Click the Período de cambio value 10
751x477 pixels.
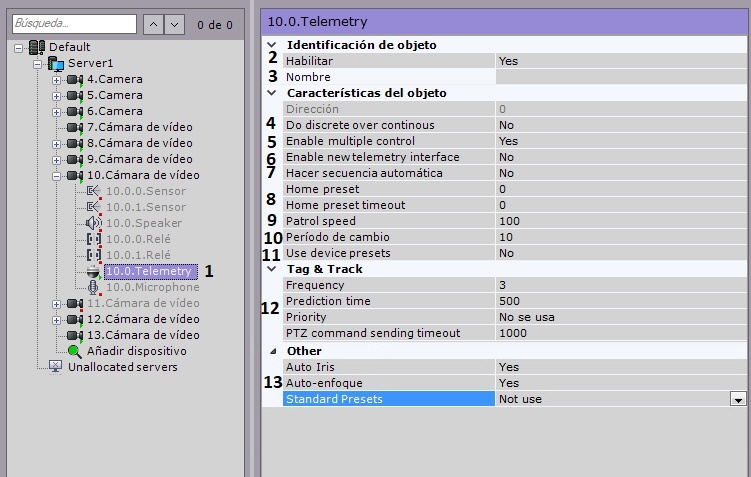[x=621, y=237]
